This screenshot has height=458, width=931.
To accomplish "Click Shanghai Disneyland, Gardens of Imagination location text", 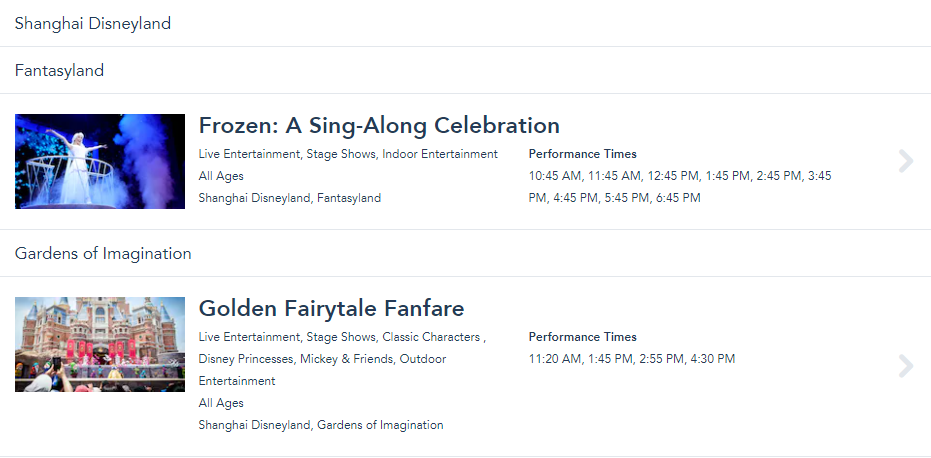I will point(320,425).
